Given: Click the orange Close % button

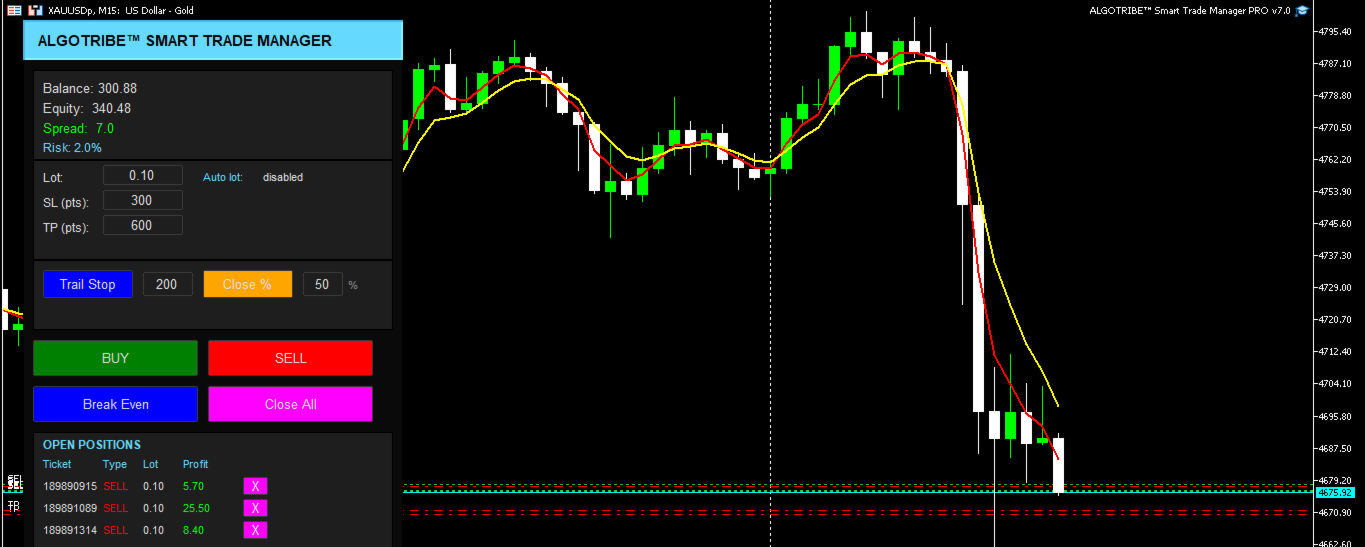Looking at the screenshot, I should 247,284.
